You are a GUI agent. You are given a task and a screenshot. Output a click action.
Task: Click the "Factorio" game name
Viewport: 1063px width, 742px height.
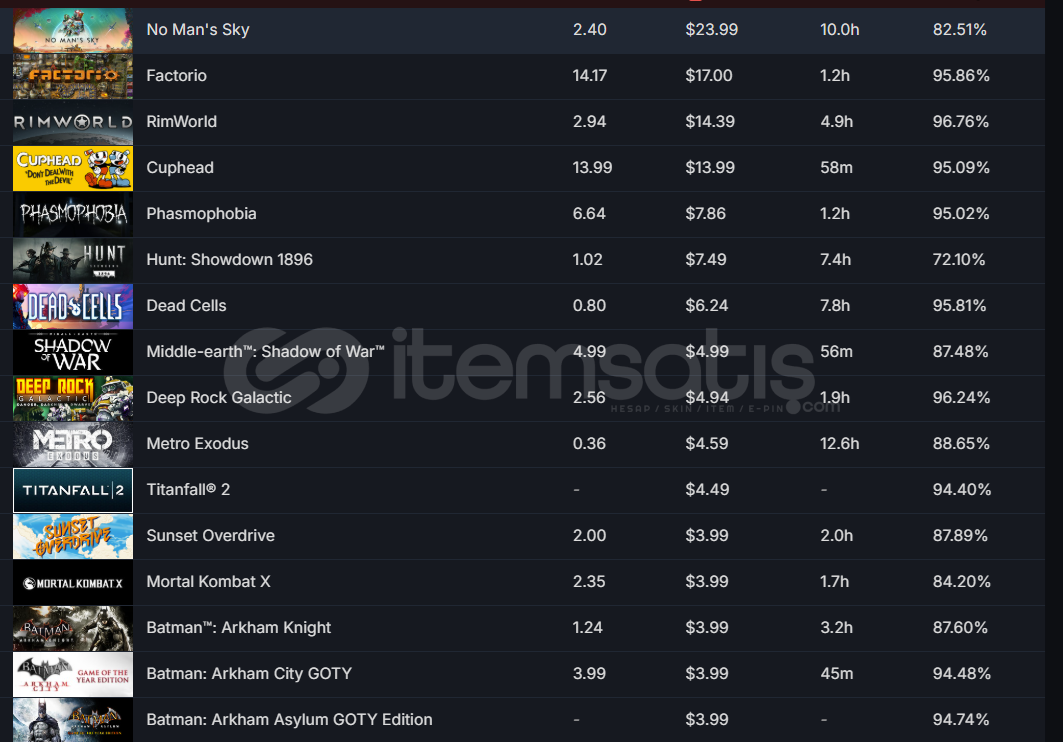tap(176, 76)
